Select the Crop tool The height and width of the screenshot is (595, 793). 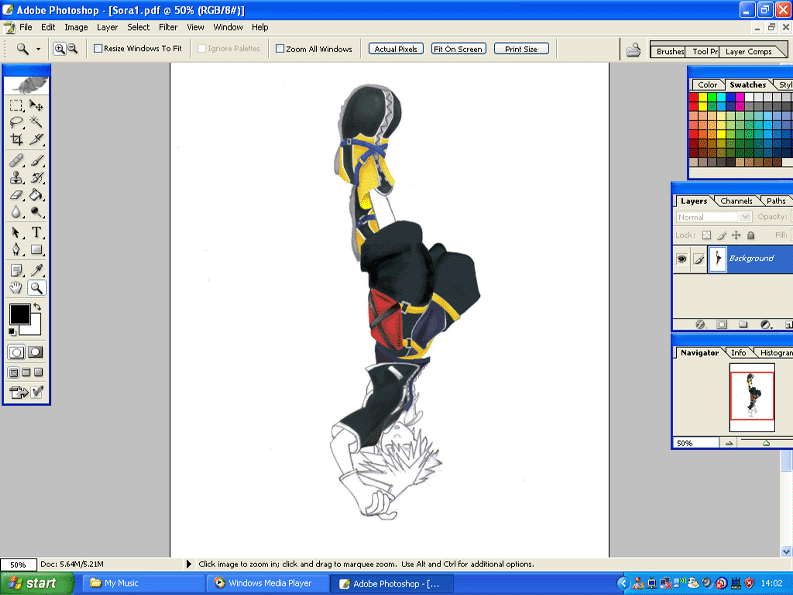pyautogui.click(x=16, y=139)
